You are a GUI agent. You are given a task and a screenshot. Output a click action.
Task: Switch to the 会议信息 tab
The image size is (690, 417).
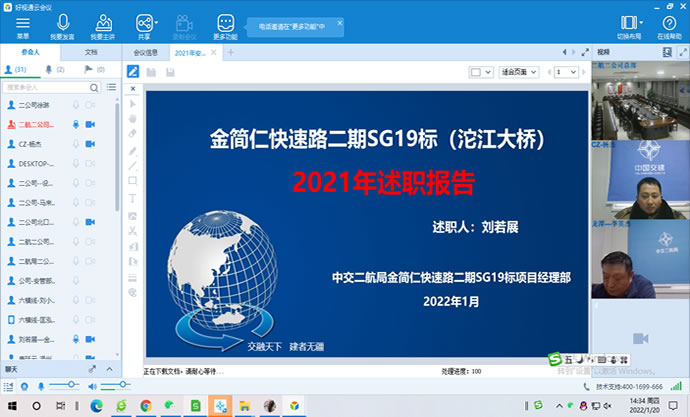click(146, 51)
